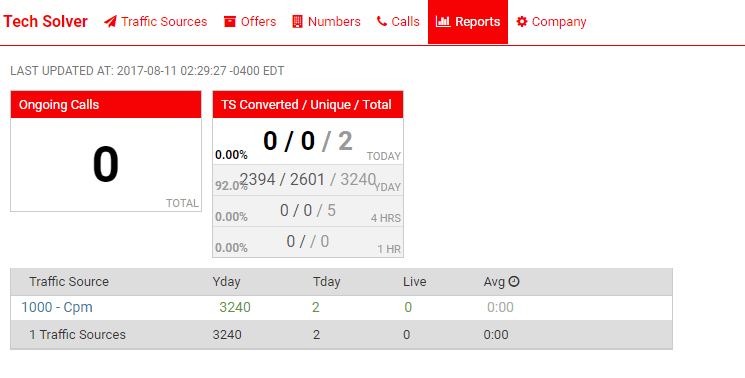Click the TS Converted / Unique / Total header

308,104
